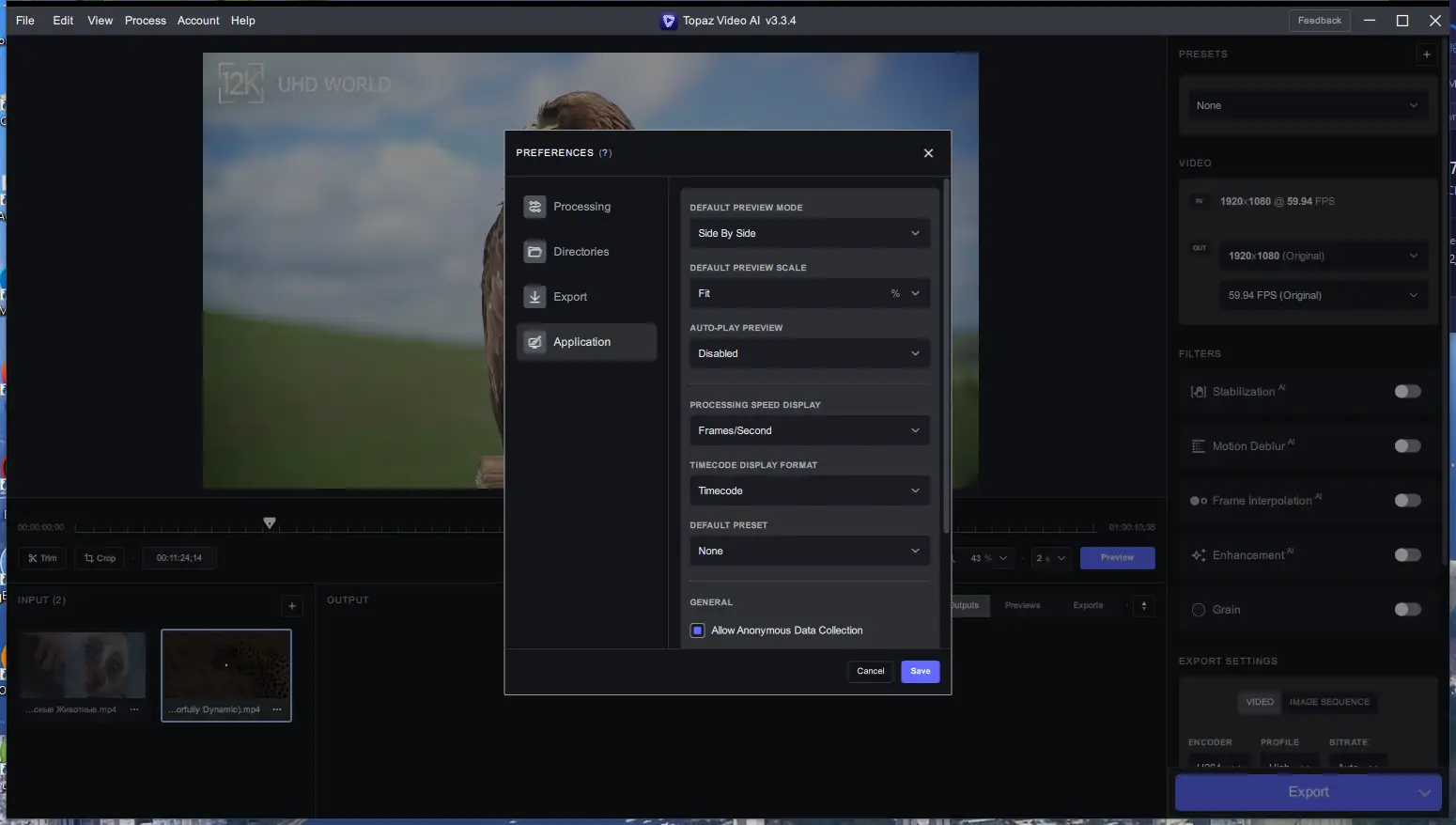Click the Grain filter icon
This screenshot has width=1456, height=825.
click(x=1199, y=610)
